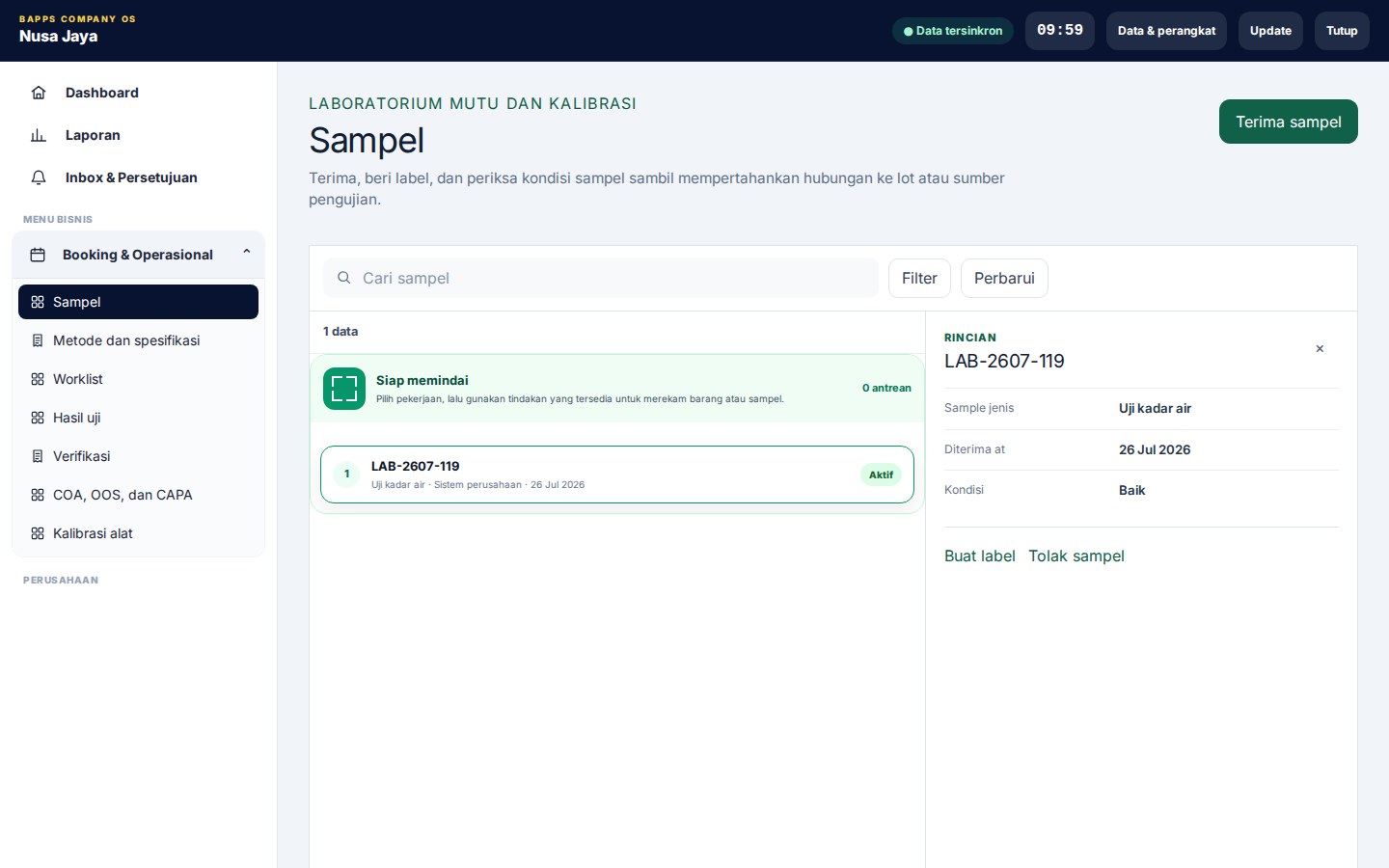
Task: Click the Hasil uji grid icon
Action: 38,418
